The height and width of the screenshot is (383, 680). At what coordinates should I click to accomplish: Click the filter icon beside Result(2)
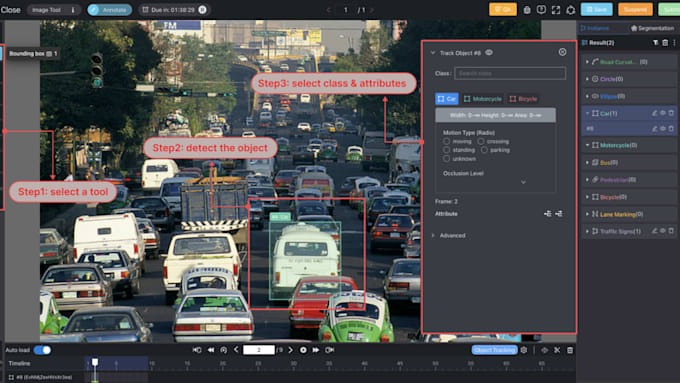click(656, 43)
